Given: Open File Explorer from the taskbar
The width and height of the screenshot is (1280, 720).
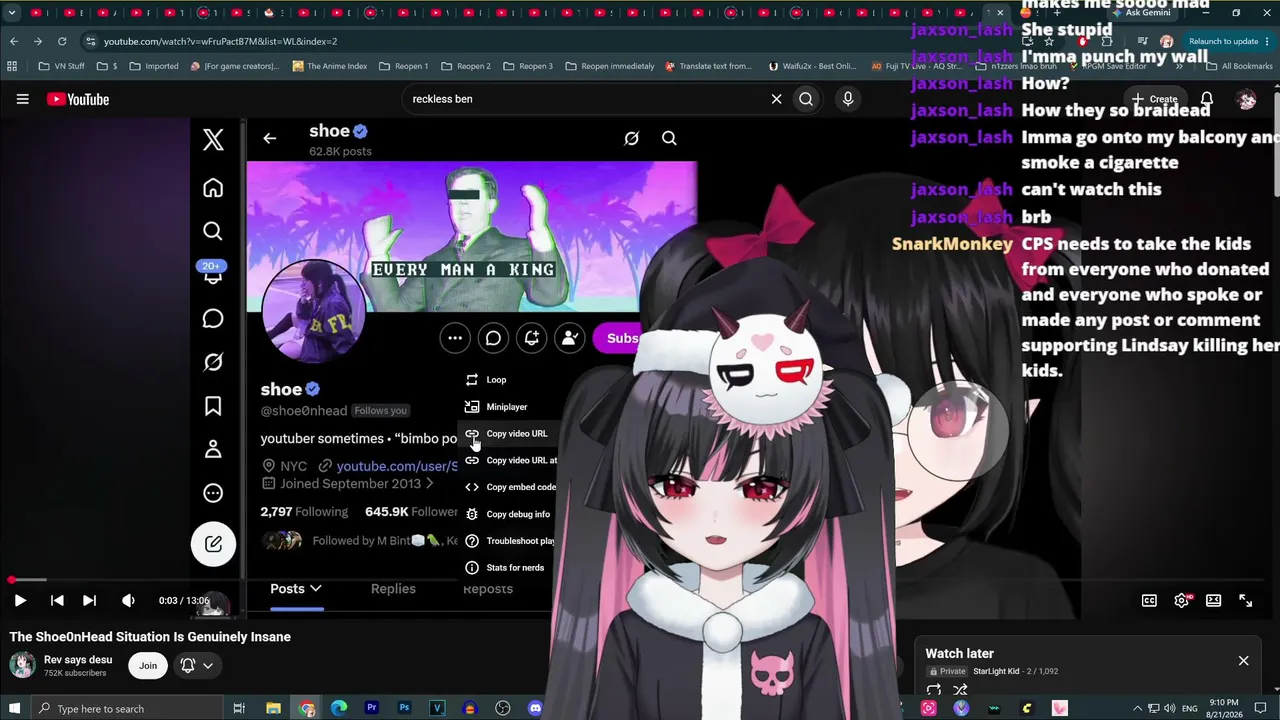Looking at the screenshot, I should pos(273,708).
